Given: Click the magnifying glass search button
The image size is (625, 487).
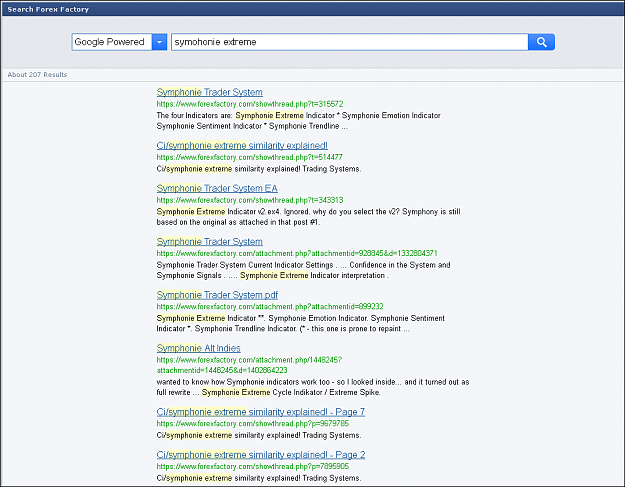Looking at the screenshot, I should [541, 42].
